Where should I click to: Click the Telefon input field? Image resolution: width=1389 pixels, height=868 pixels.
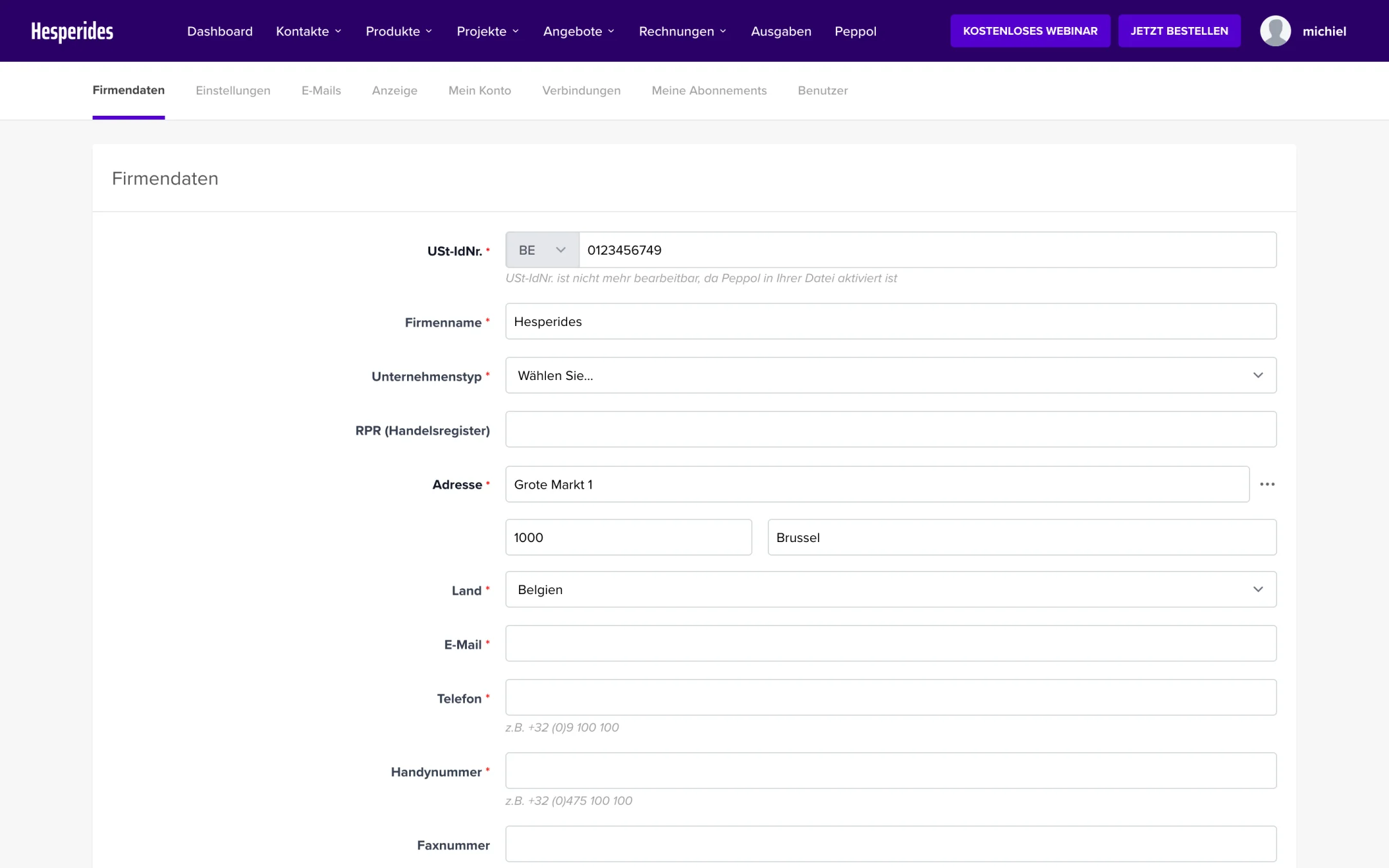coord(891,698)
